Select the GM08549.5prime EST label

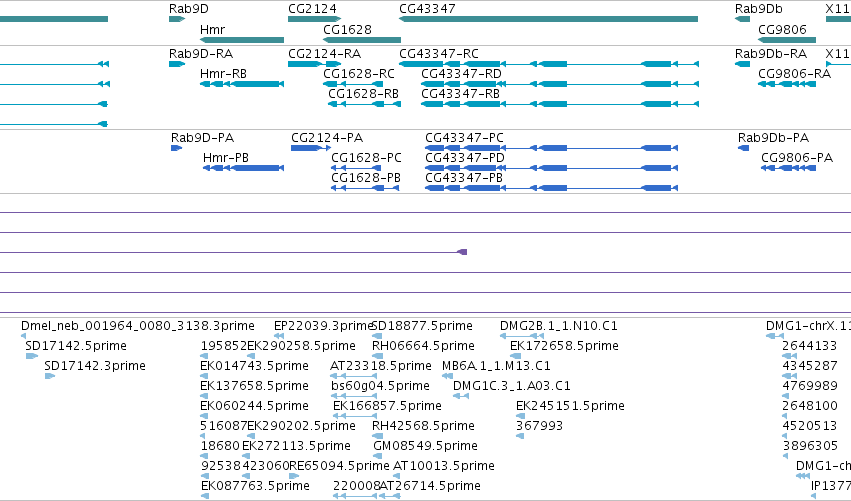[426, 446]
